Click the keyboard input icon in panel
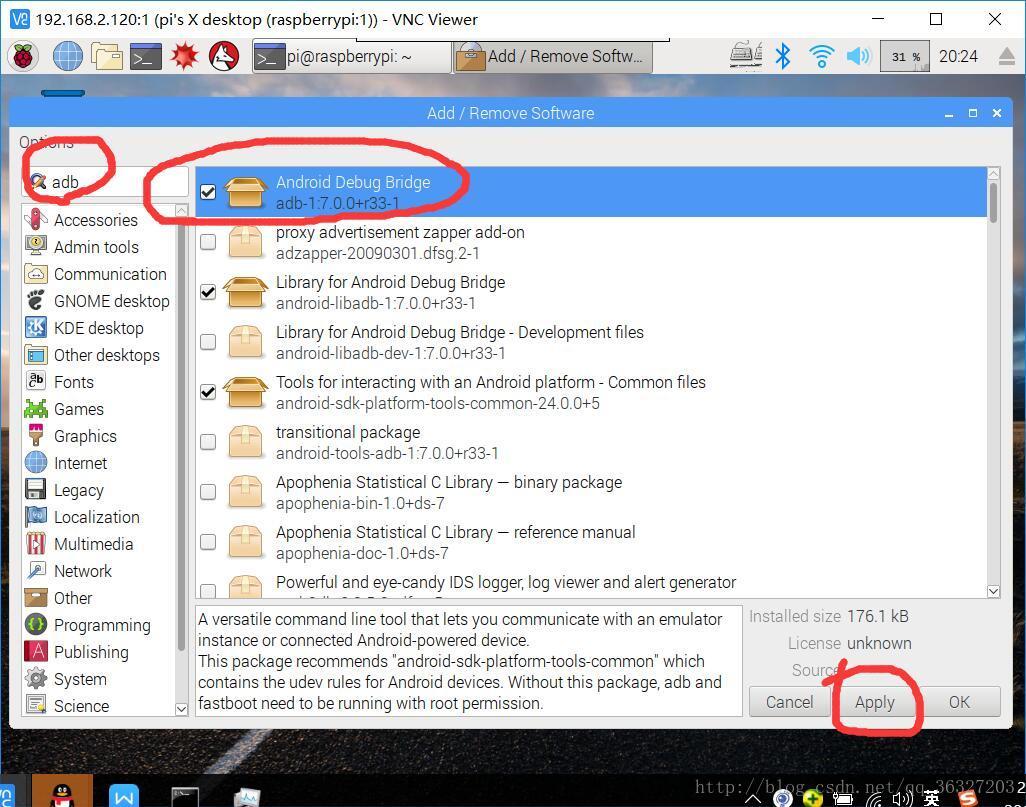The image size is (1026, 807). [746, 55]
